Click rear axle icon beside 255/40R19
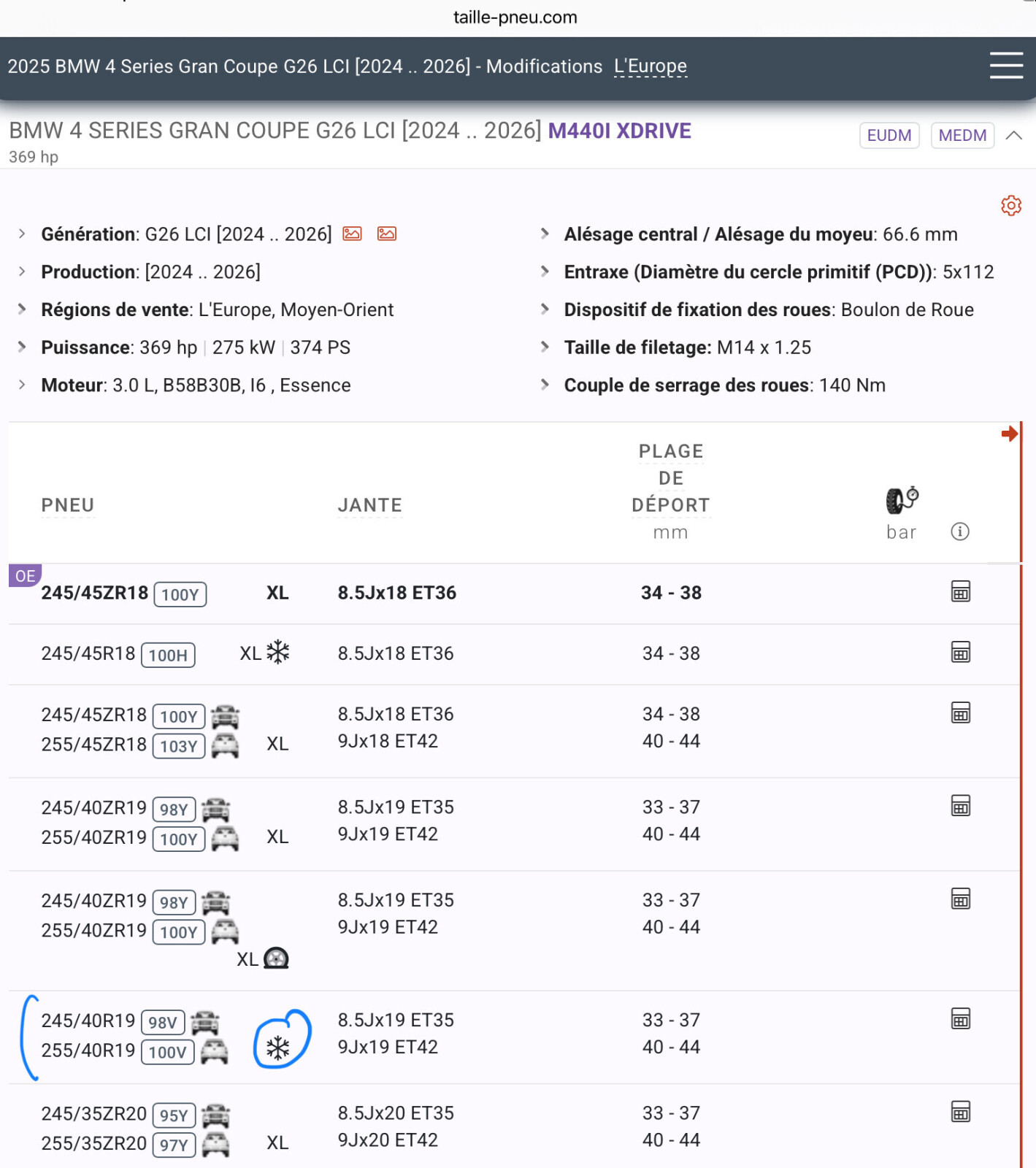This screenshot has height=1168, width=1036. click(x=215, y=1052)
